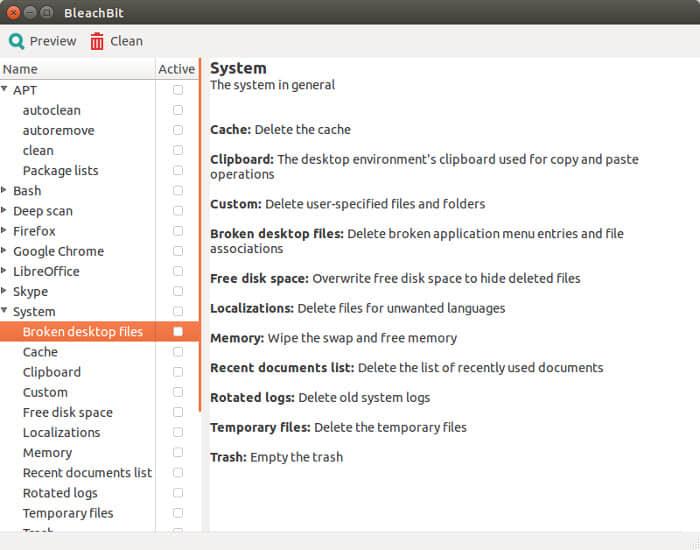Select the Free disk space item
Screen dimensions: 700x550
(x=67, y=412)
